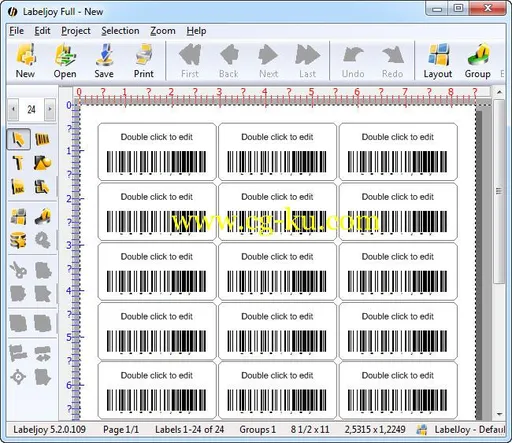512x443 pixels.
Task: Click the disabled bring-to-front icon
Action: pos(18,323)
